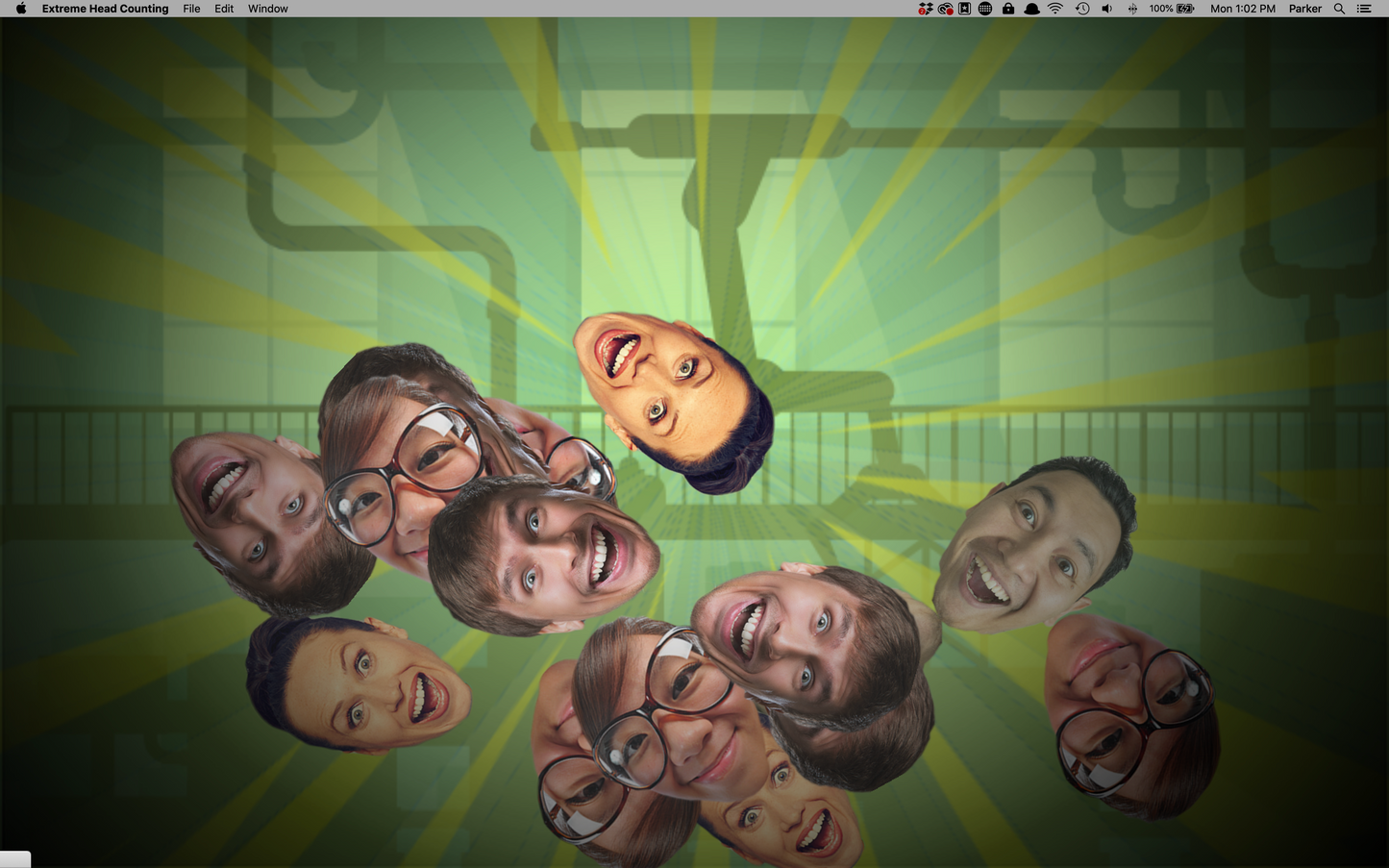This screenshot has height=868, width=1389.
Task: Open the Creative Cloud status icon
Action: (x=946, y=9)
